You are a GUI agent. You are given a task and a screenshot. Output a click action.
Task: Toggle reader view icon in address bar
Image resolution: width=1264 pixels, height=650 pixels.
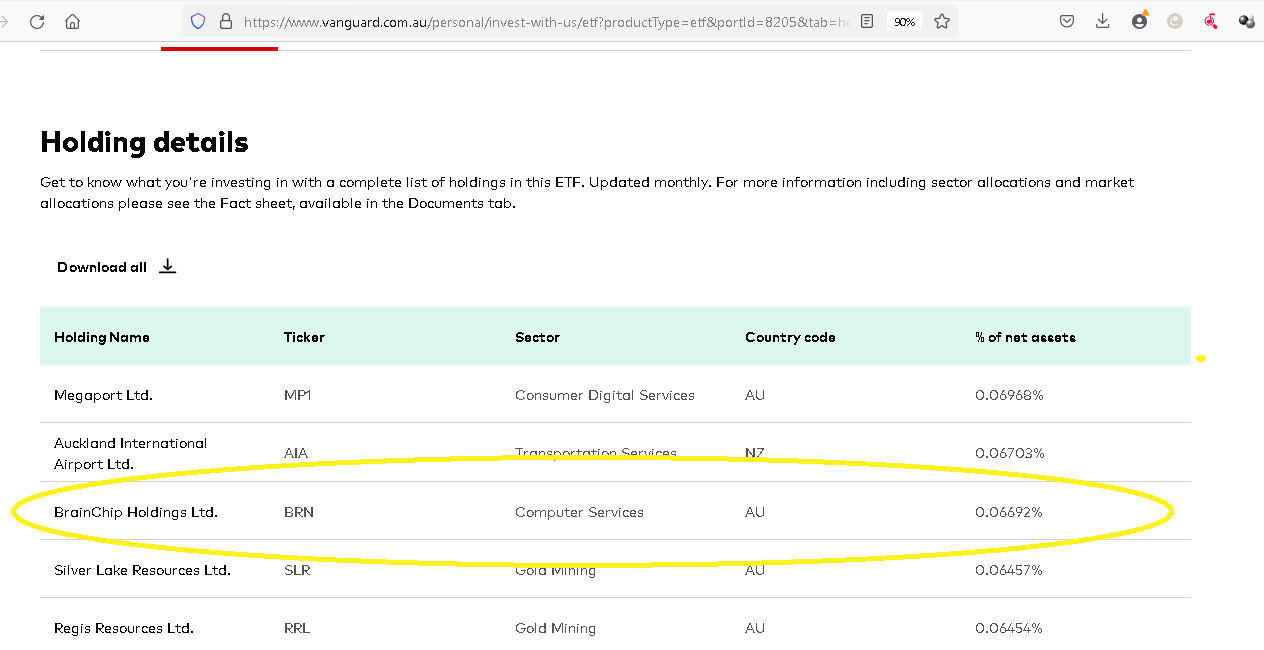coord(867,21)
